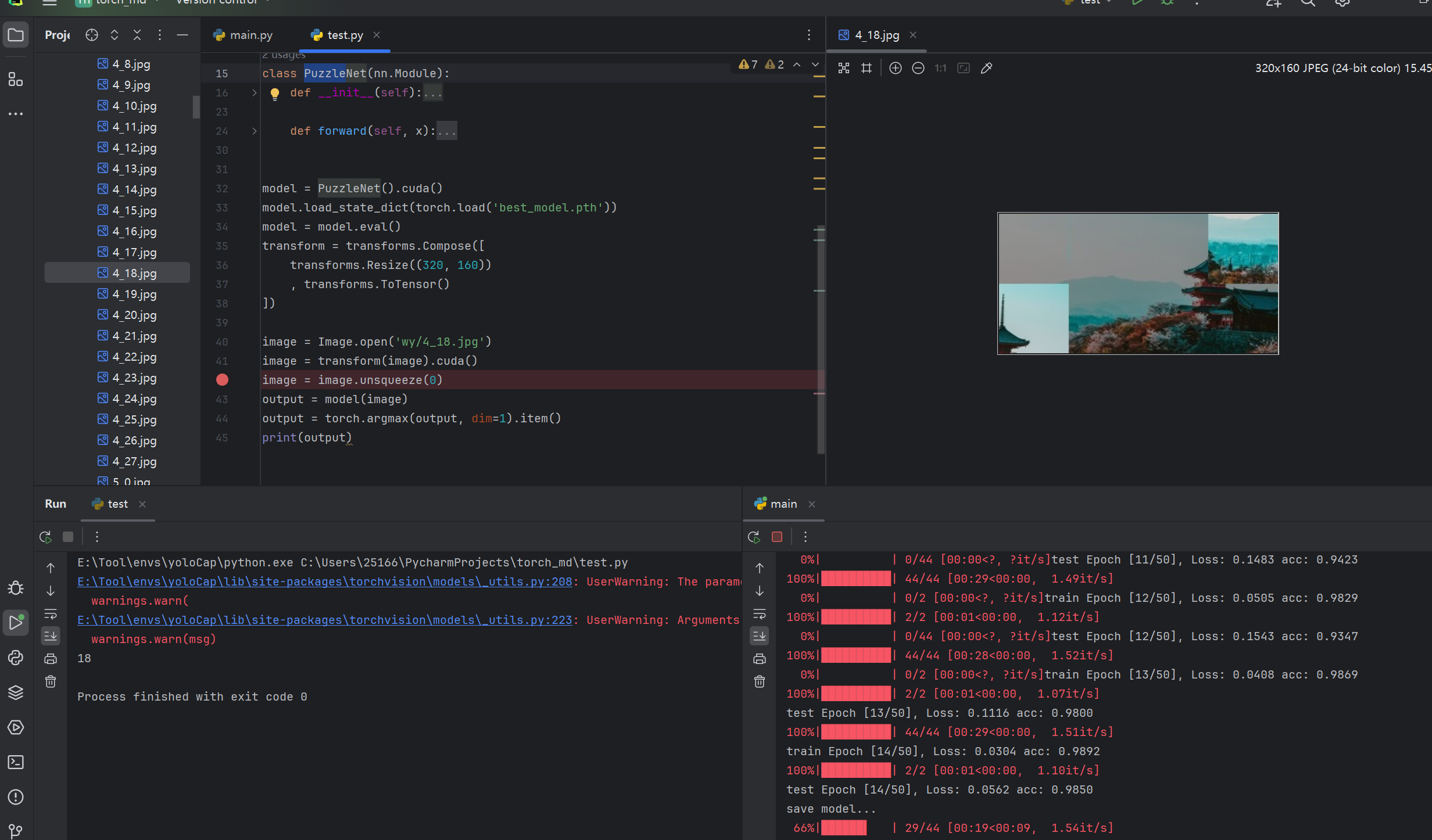Open the Structure tool window icon

coord(16,79)
